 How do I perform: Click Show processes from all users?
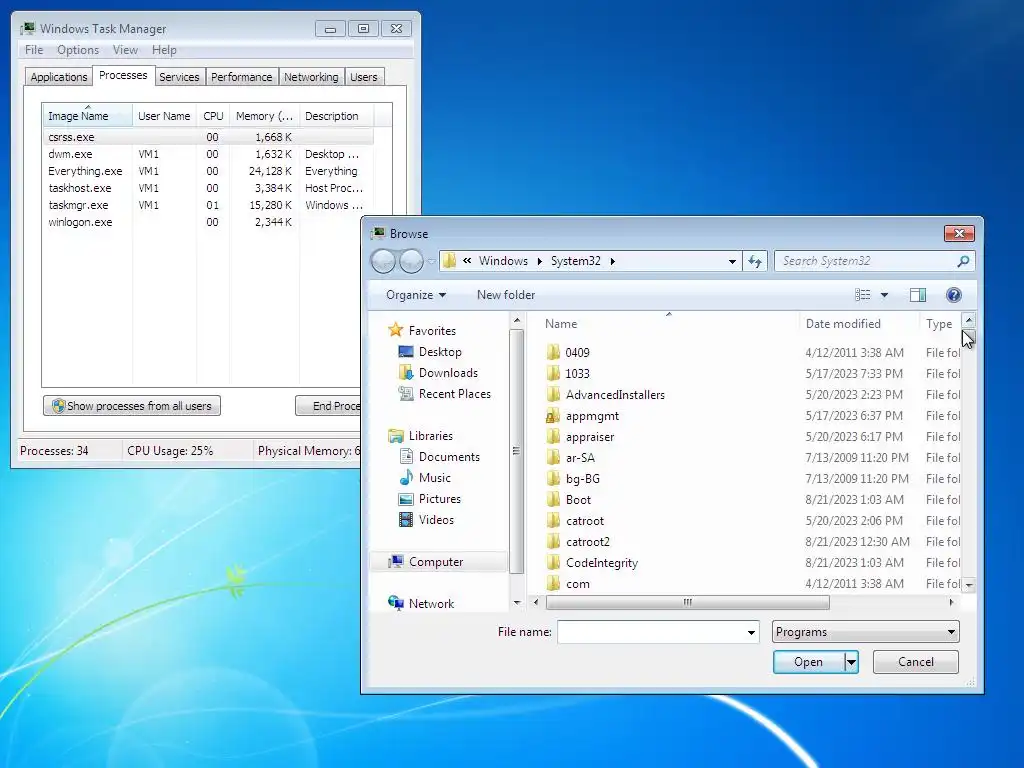[132, 406]
